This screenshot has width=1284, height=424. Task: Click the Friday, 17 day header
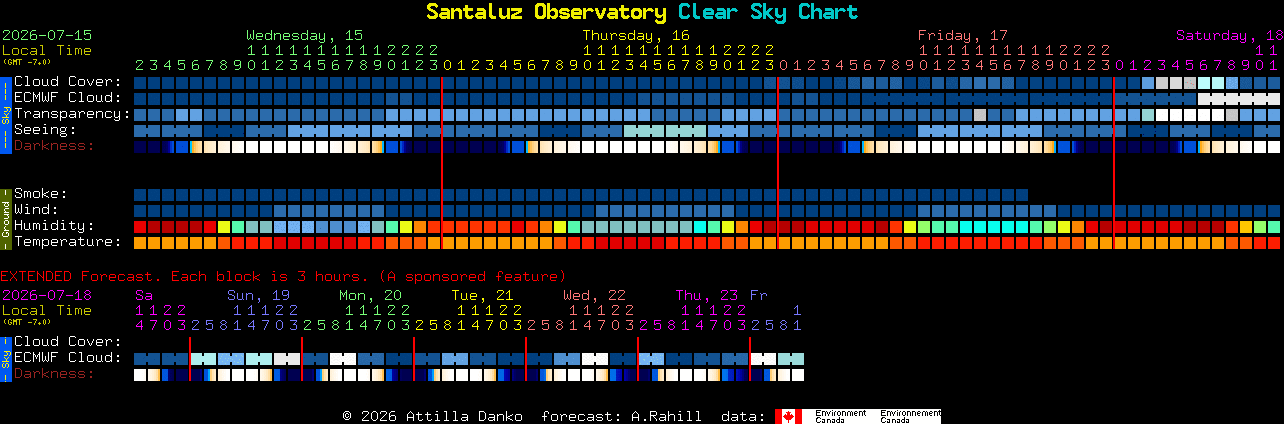tap(963, 34)
